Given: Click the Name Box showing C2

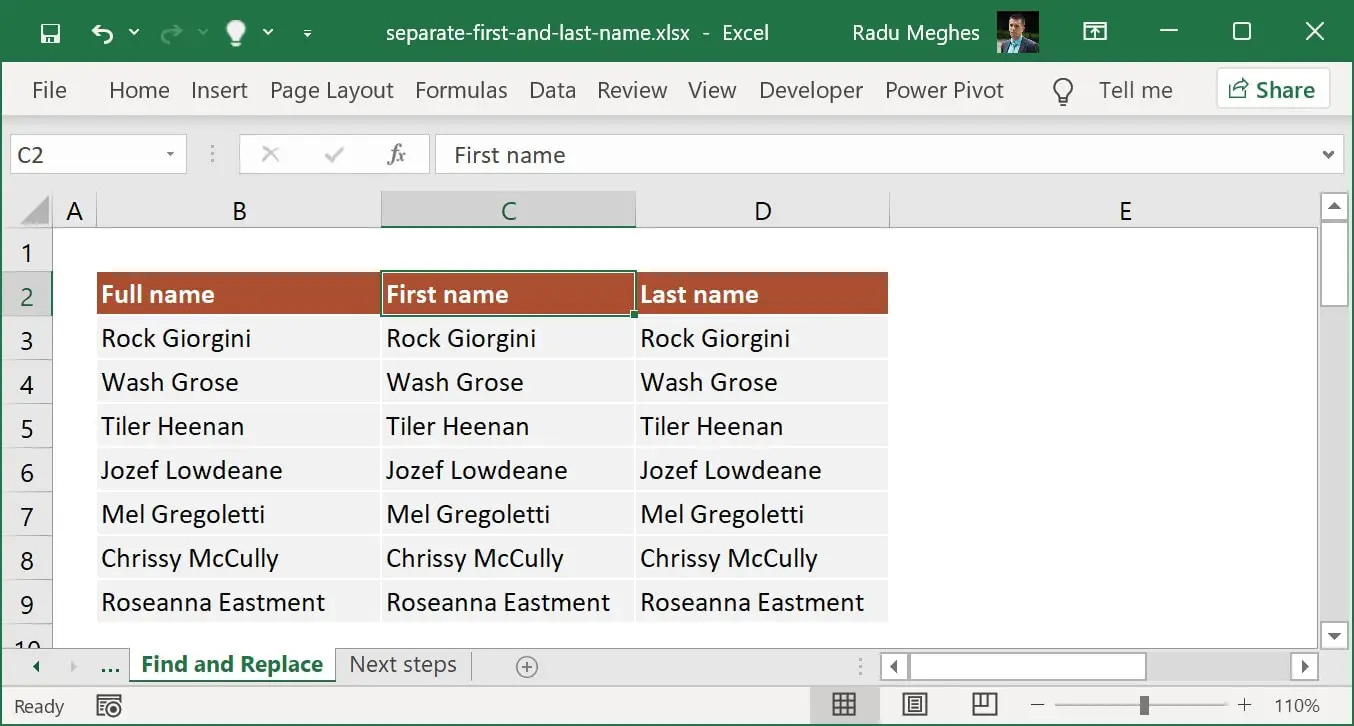Looking at the screenshot, I should tap(90, 154).
